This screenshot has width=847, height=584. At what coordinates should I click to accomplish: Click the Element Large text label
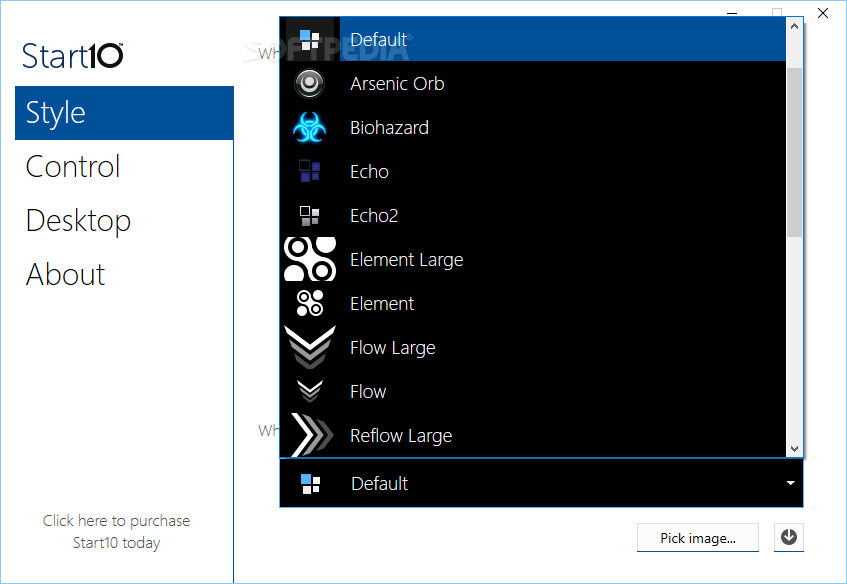(407, 260)
